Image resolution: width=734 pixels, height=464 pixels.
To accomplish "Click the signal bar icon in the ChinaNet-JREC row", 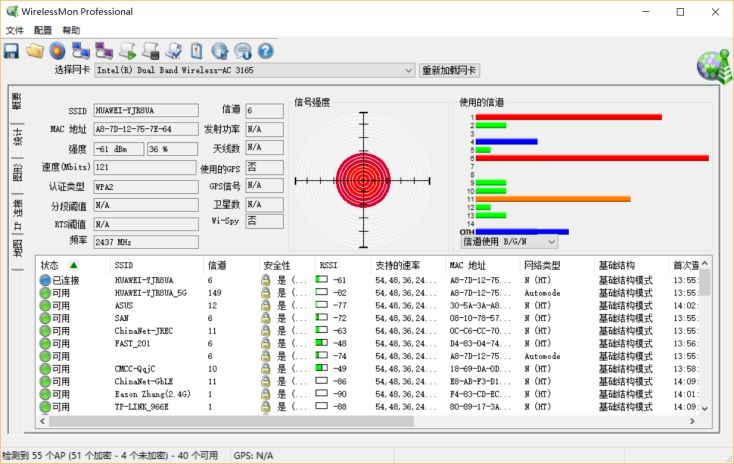I will (322, 330).
